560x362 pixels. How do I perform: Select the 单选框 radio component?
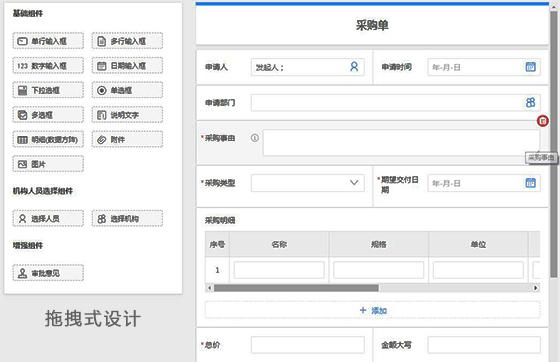[127, 90]
